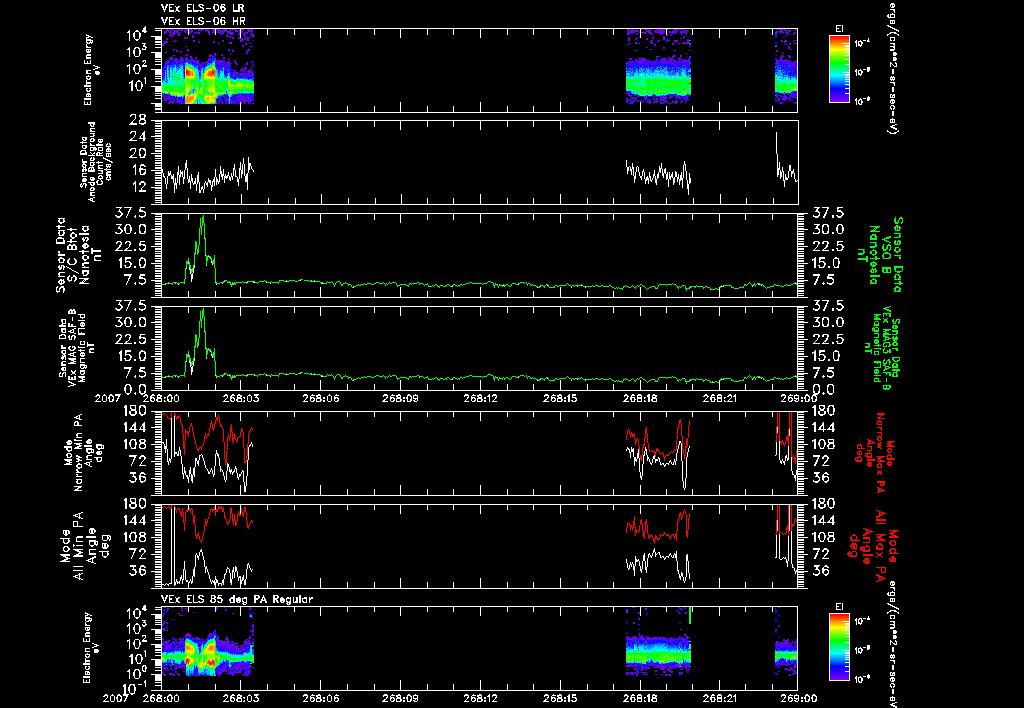Click the '28' tick on count rate axis
1024x708 pixels.
(x=137, y=120)
